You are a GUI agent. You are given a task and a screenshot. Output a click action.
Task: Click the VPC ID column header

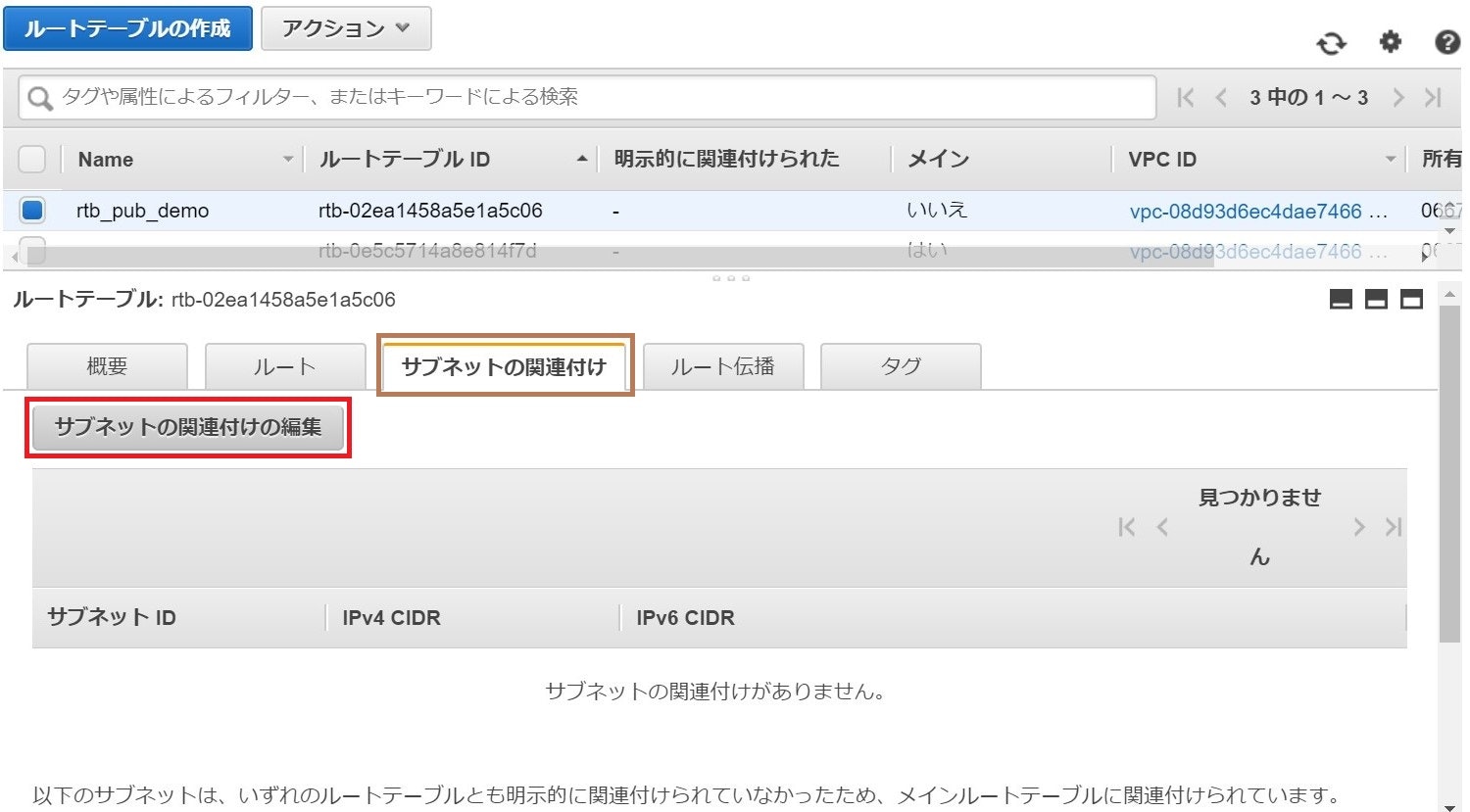click(x=1162, y=159)
